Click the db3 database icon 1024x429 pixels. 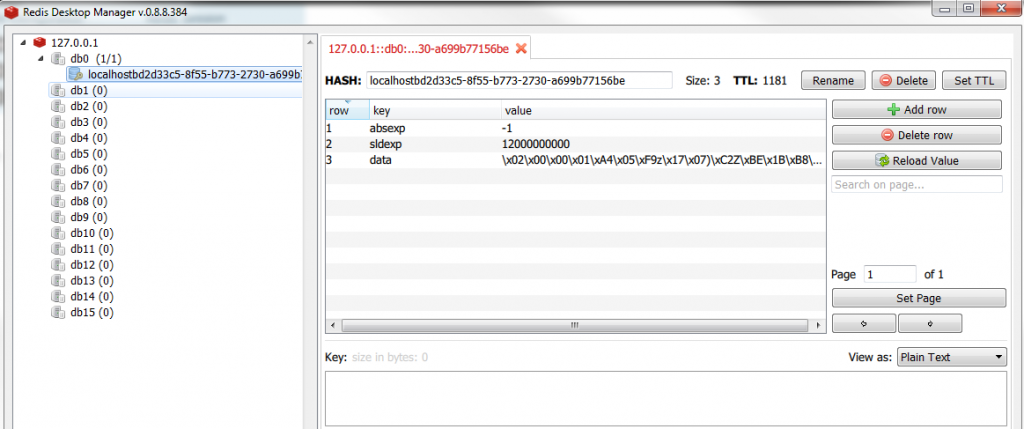point(59,122)
